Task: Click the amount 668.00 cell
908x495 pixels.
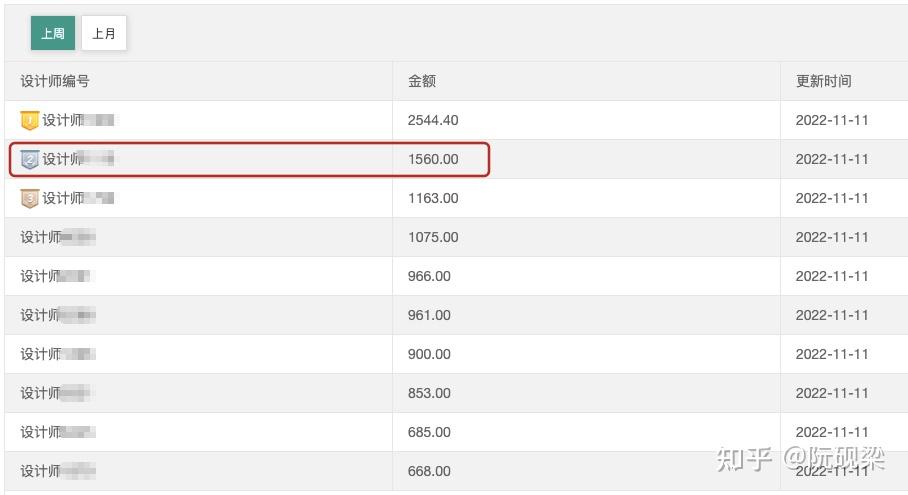Action: point(429,471)
